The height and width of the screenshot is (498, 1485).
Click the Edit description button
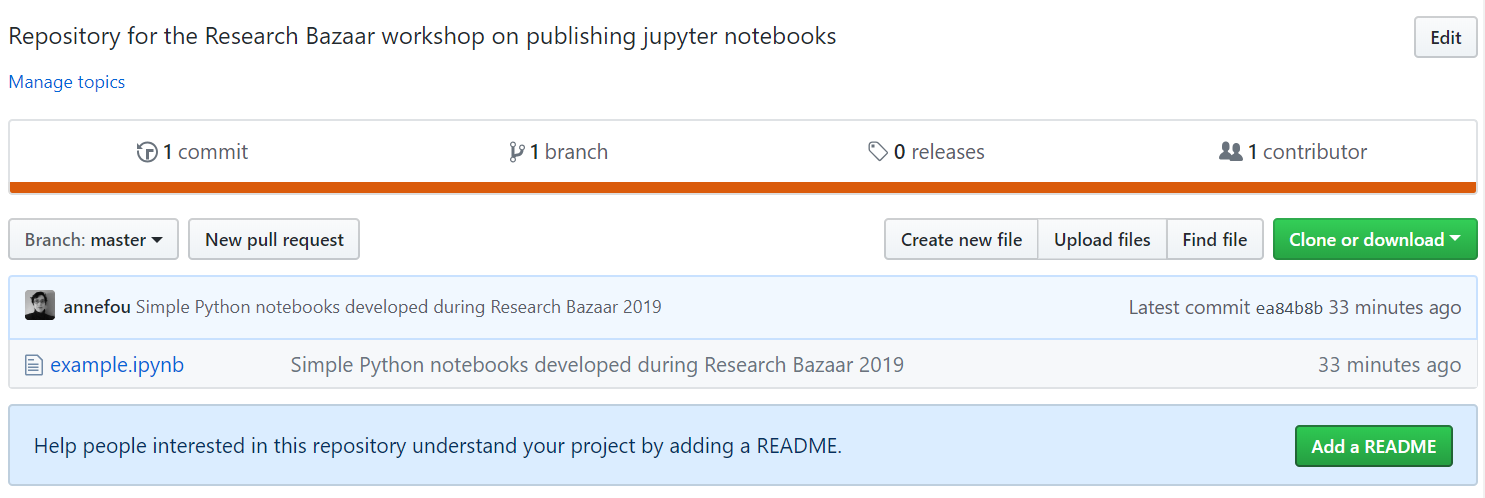pyautogui.click(x=1446, y=38)
